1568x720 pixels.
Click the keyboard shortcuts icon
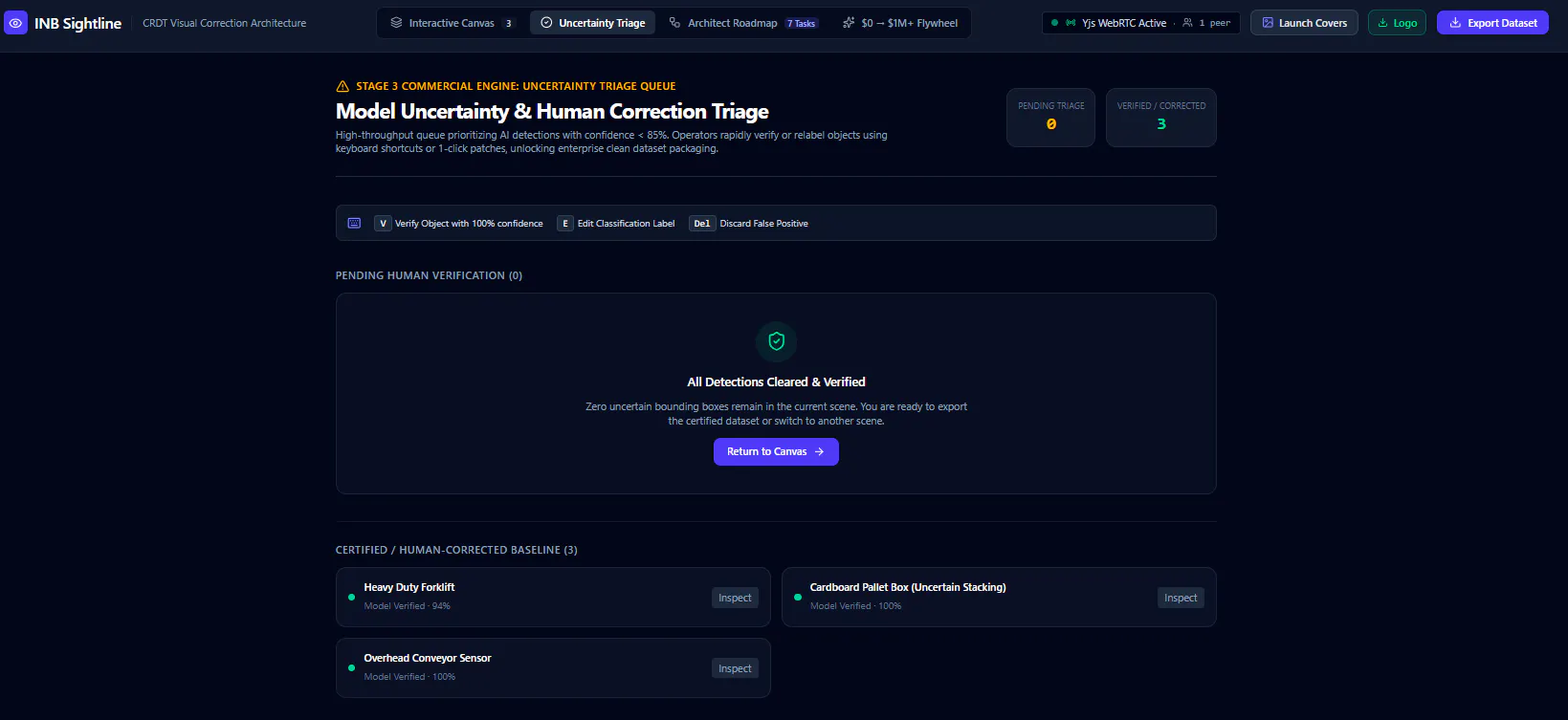click(354, 223)
